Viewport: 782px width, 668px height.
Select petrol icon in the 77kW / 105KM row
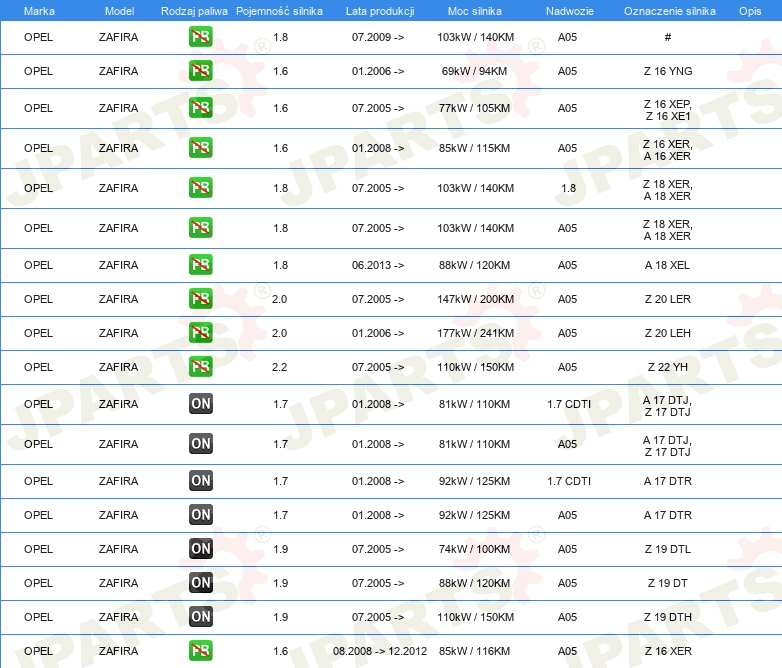200,108
